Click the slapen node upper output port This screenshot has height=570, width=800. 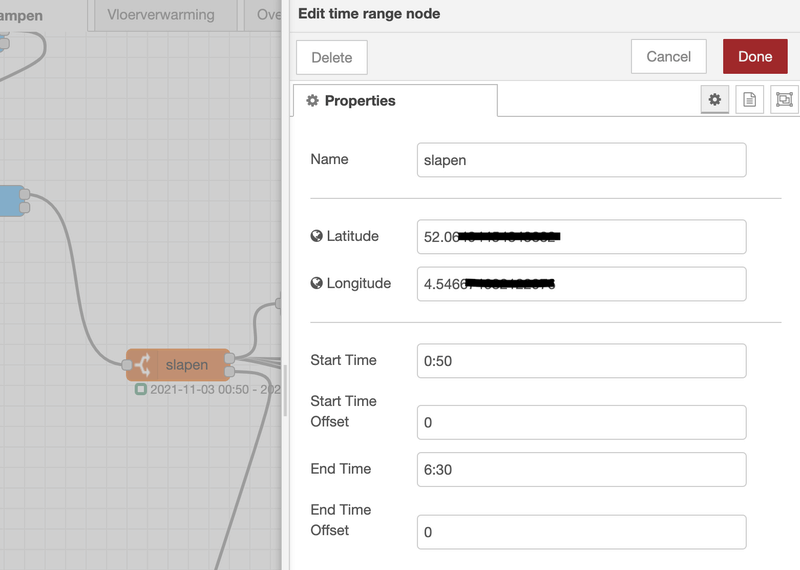pyautogui.click(x=230, y=358)
